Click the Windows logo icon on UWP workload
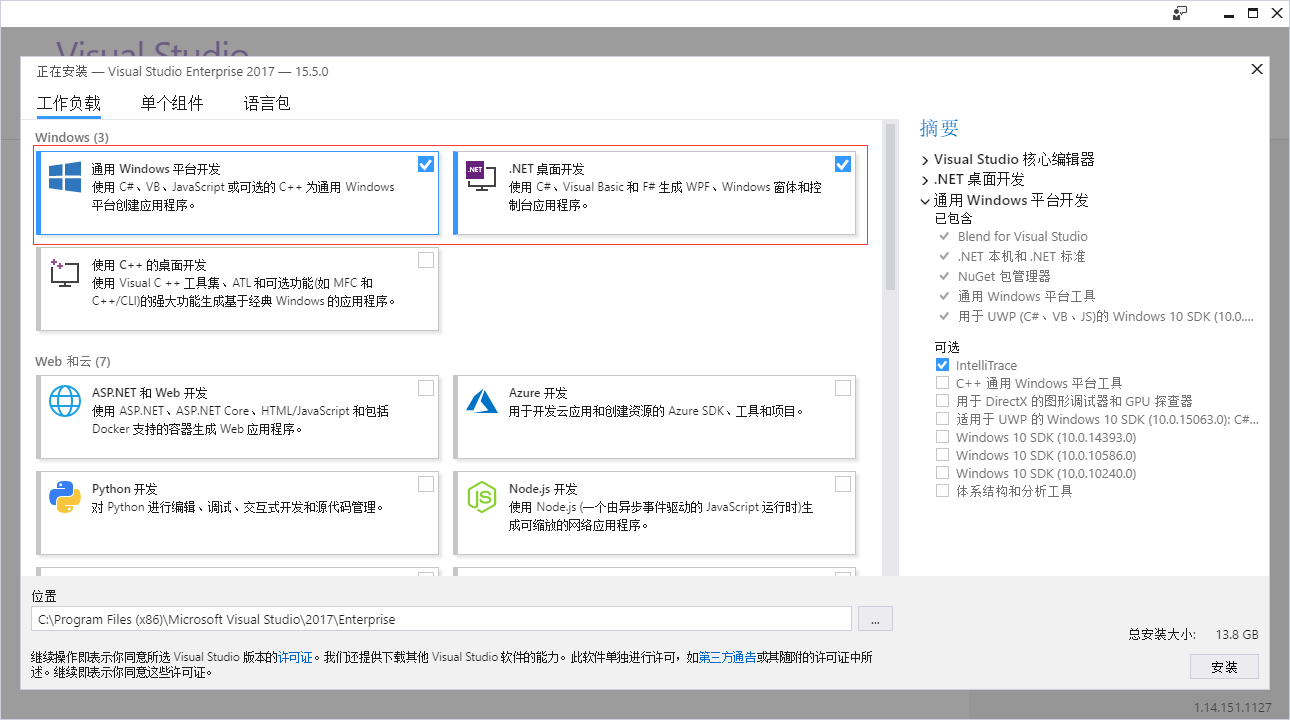The height and width of the screenshot is (720, 1290). pos(65,177)
